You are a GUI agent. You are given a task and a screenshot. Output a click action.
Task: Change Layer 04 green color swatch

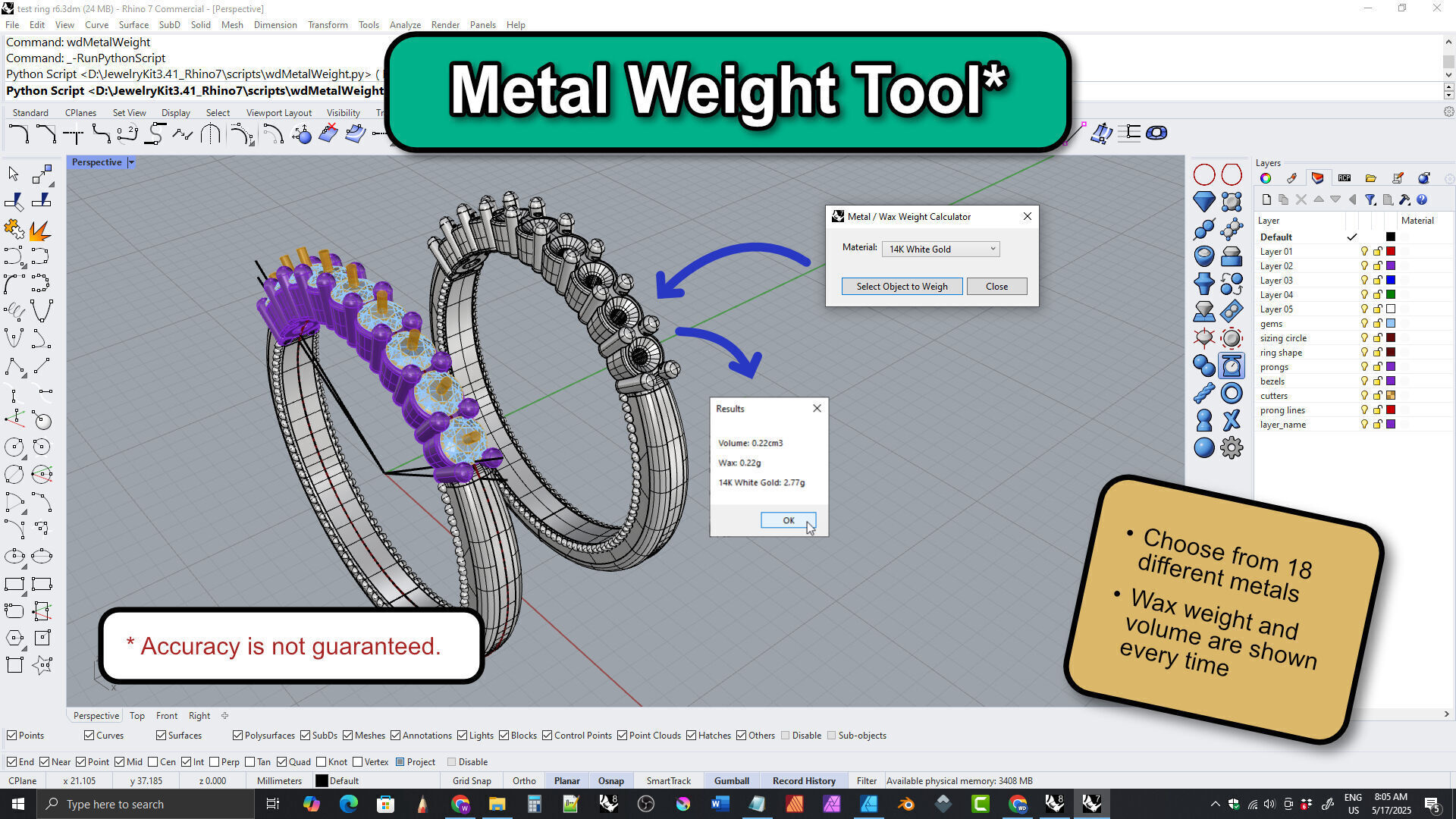point(1391,294)
